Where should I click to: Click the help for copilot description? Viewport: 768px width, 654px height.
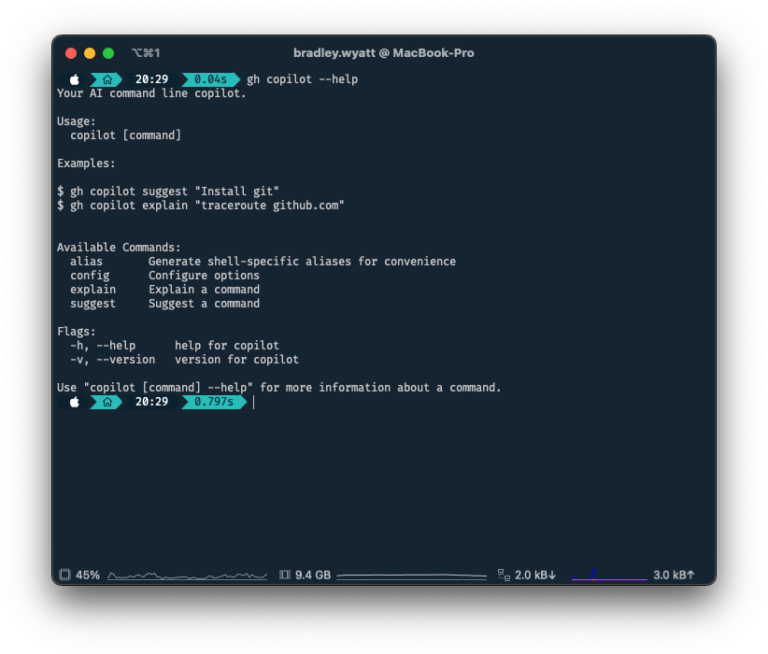(x=227, y=346)
